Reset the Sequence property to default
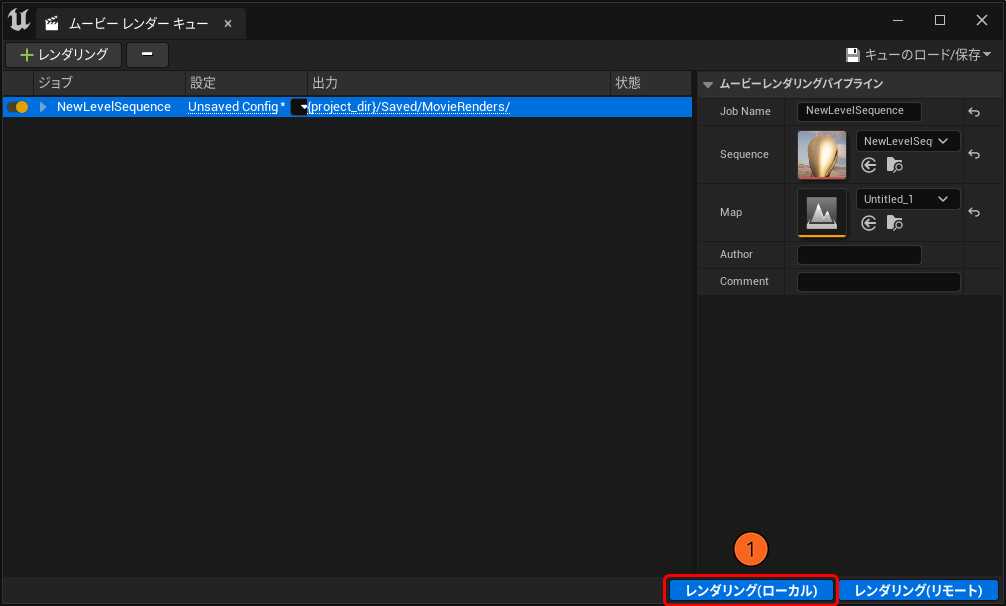The height and width of the screenshot is (606, 1006). tap(975, 155)
